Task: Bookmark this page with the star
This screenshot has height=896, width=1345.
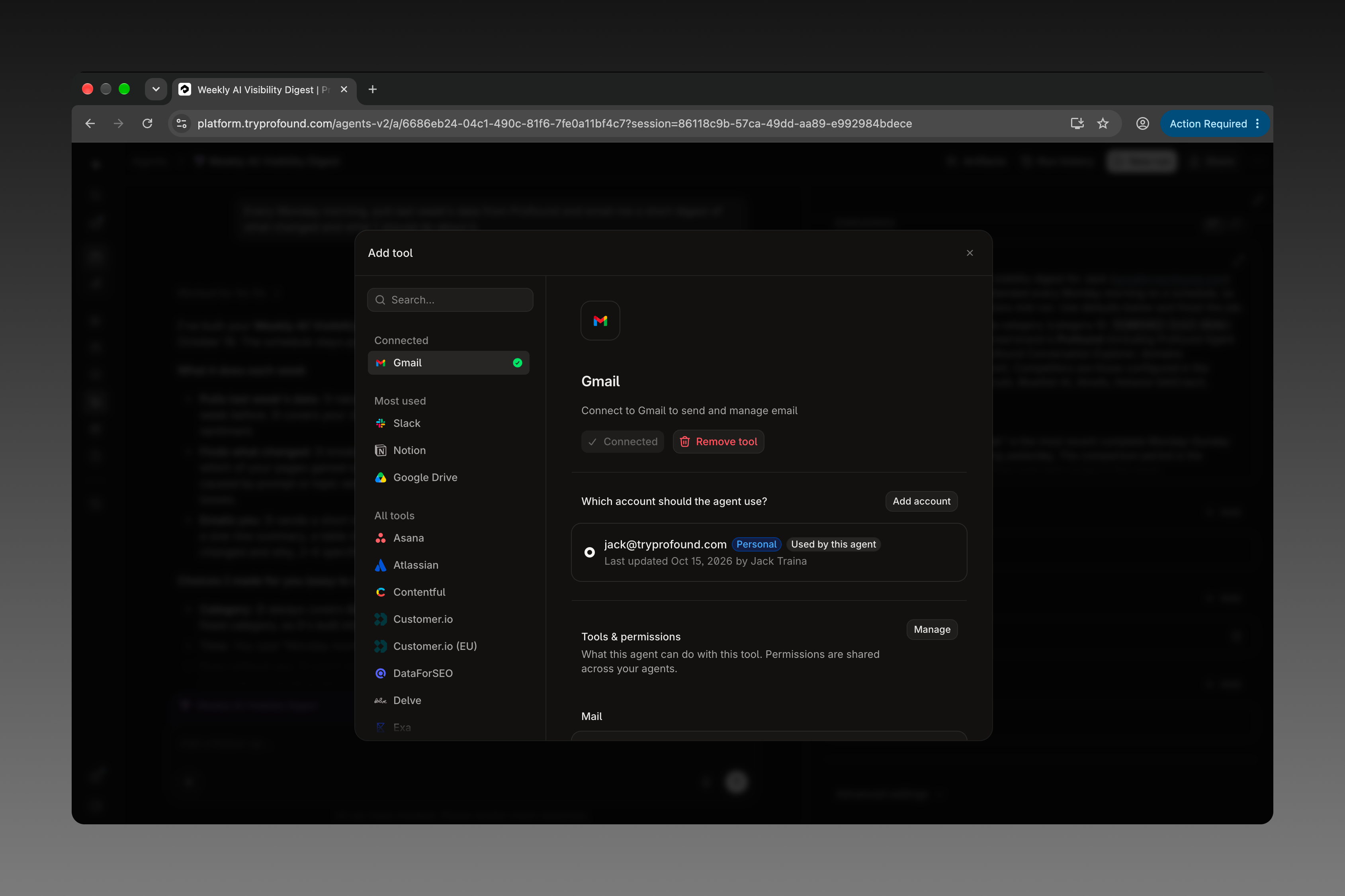Action: (1103, 123)
